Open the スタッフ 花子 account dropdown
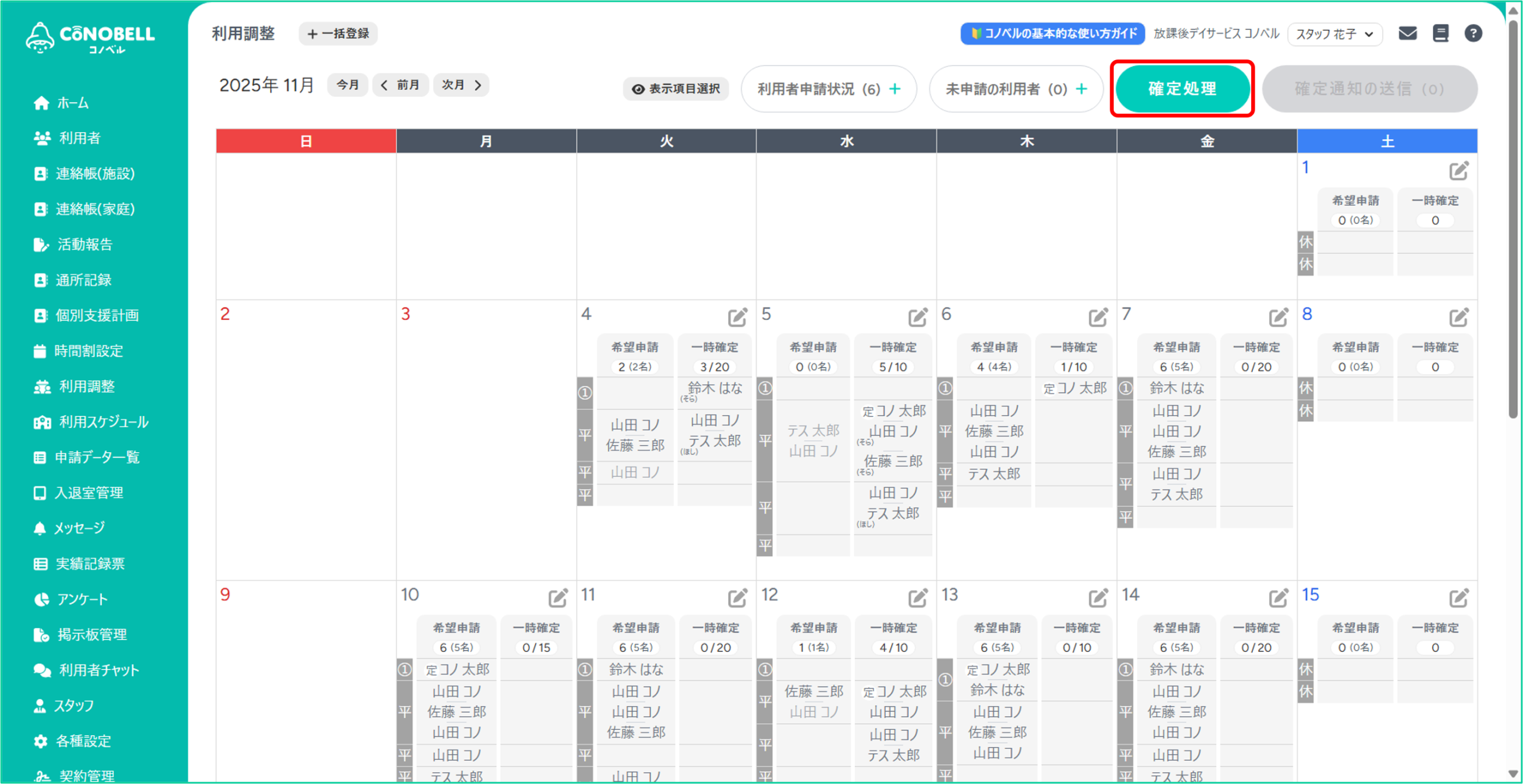This screenshot has height=784, width=1523. [x=1334, y=34]
